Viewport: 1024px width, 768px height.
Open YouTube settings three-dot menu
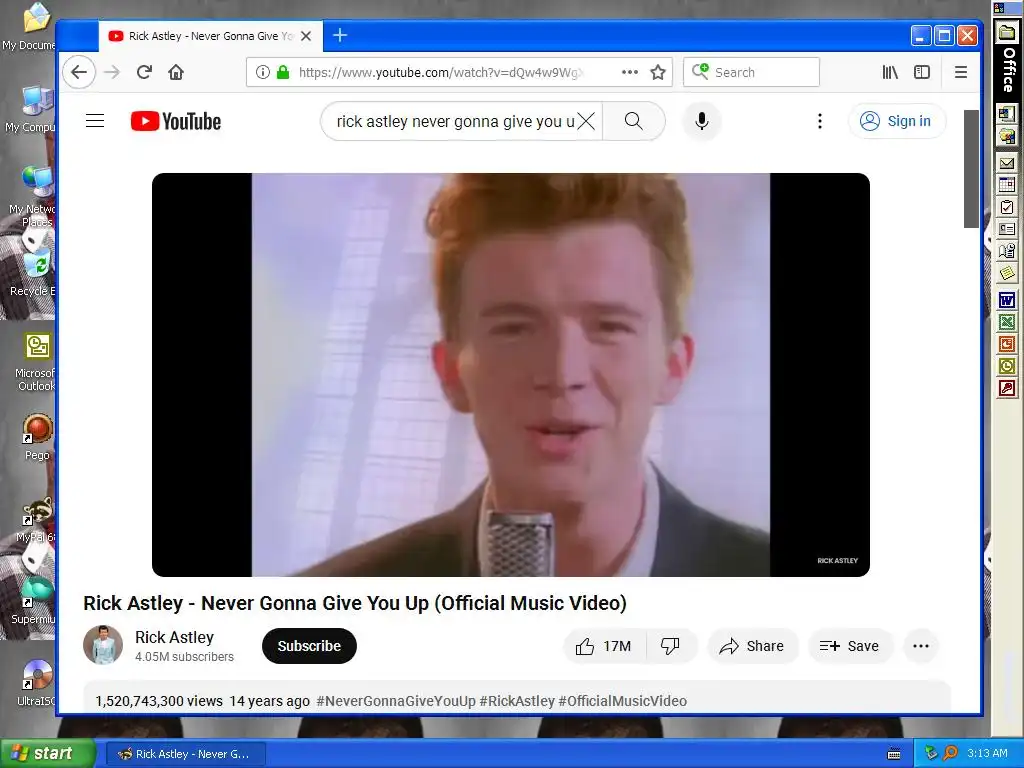click(820, 121)
